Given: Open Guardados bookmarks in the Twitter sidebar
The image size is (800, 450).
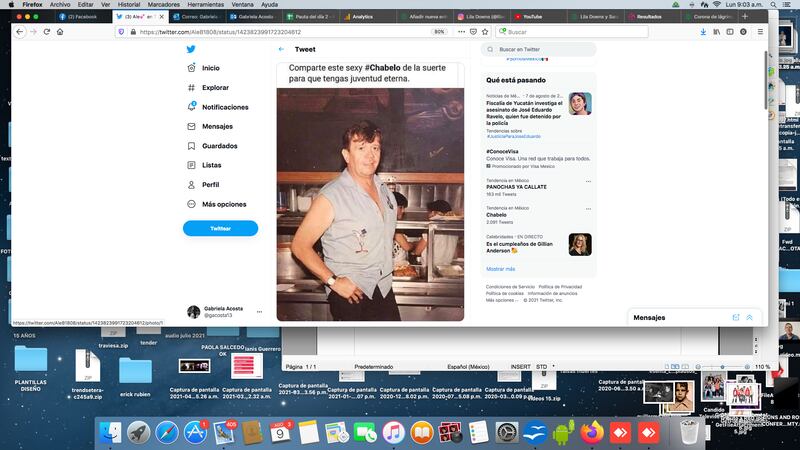Looking at the screenshot, I should click(x=212, y=146).
